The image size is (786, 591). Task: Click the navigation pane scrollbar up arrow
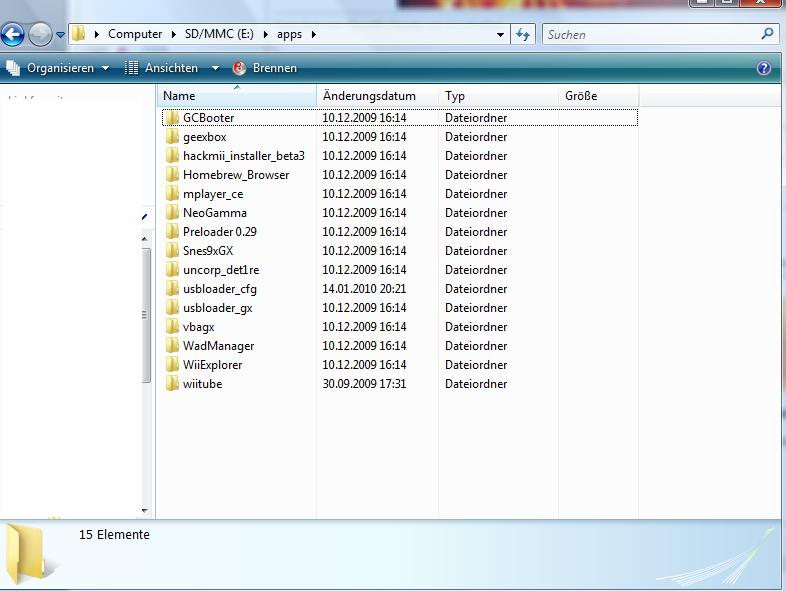click(x=145, y=239)
